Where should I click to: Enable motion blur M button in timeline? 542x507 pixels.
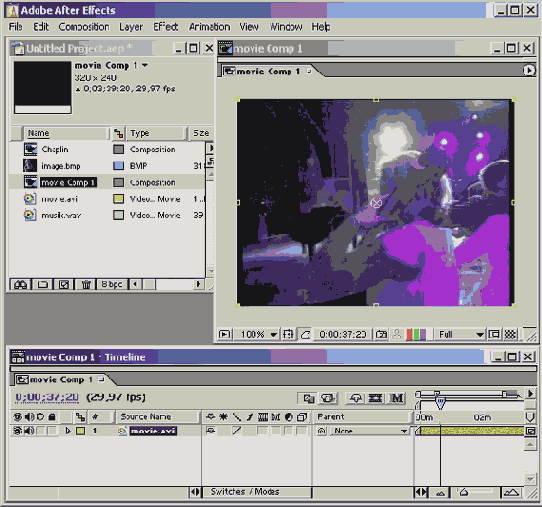point(396,398)
